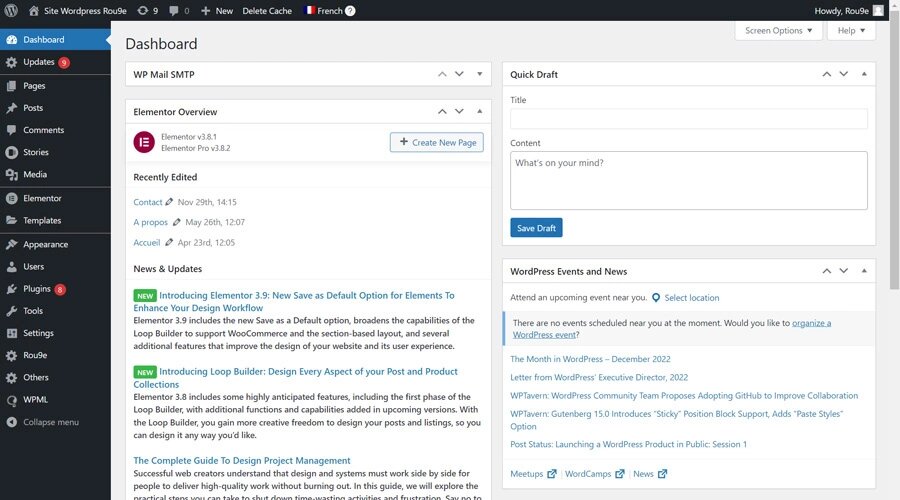Click external link icon beside News
Viewport: 900px width, 500px height.
[662, 474]
